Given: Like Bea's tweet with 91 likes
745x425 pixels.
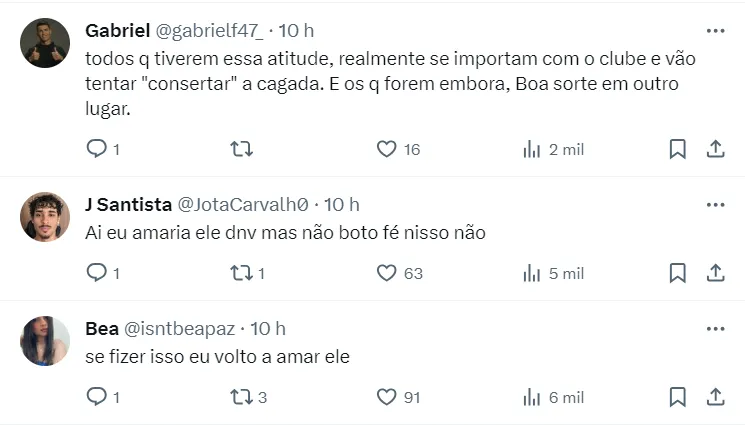Looking at the screenshot, I should [x=387, y=397].
